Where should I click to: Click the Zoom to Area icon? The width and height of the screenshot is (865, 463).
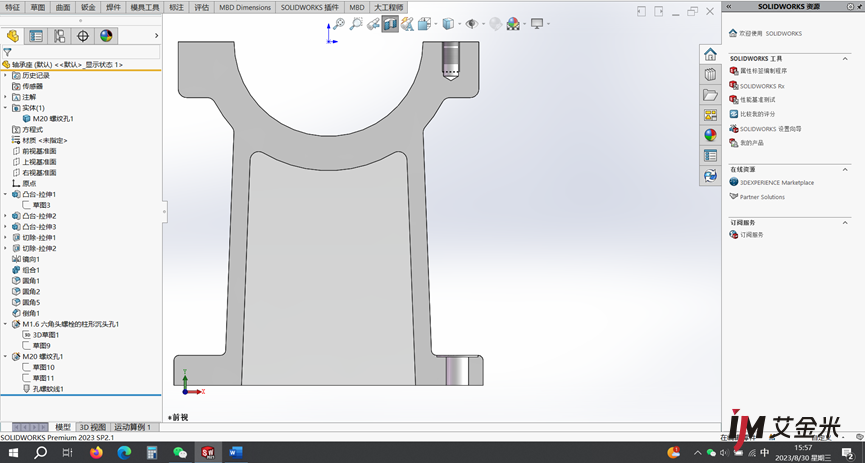(356, 23)
